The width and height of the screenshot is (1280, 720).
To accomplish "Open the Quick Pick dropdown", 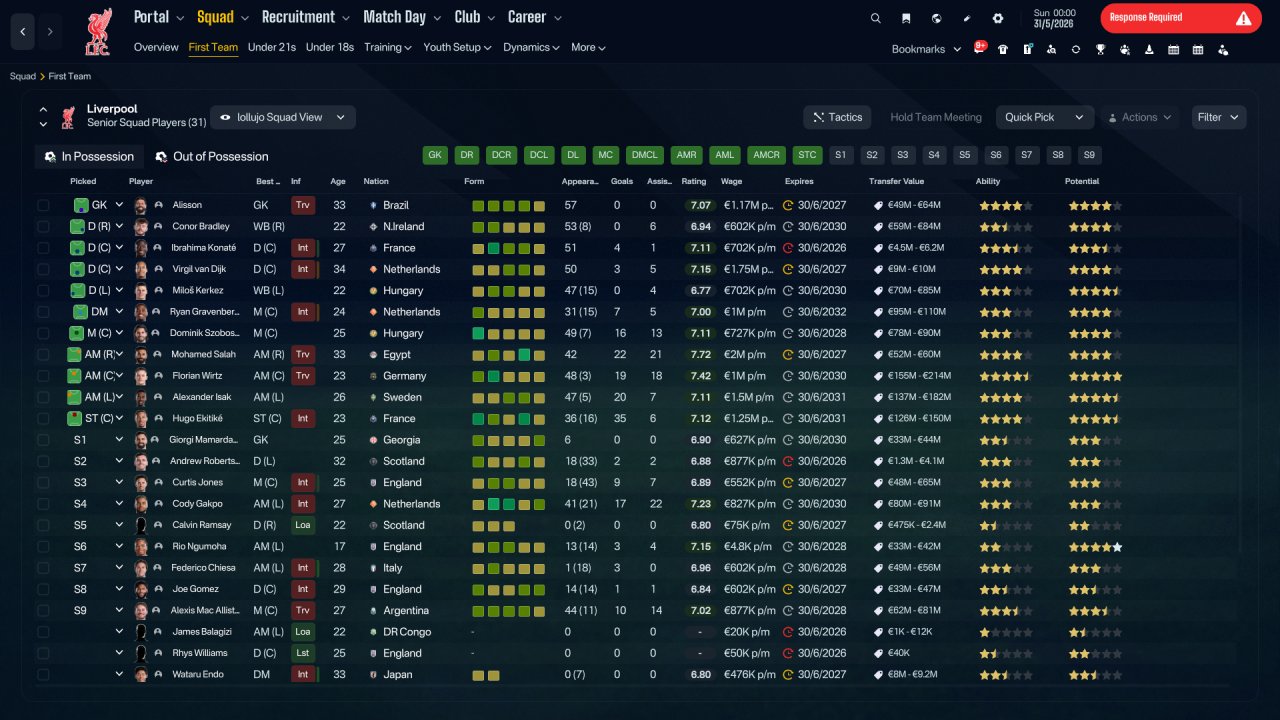I will tap(1044, 117).
